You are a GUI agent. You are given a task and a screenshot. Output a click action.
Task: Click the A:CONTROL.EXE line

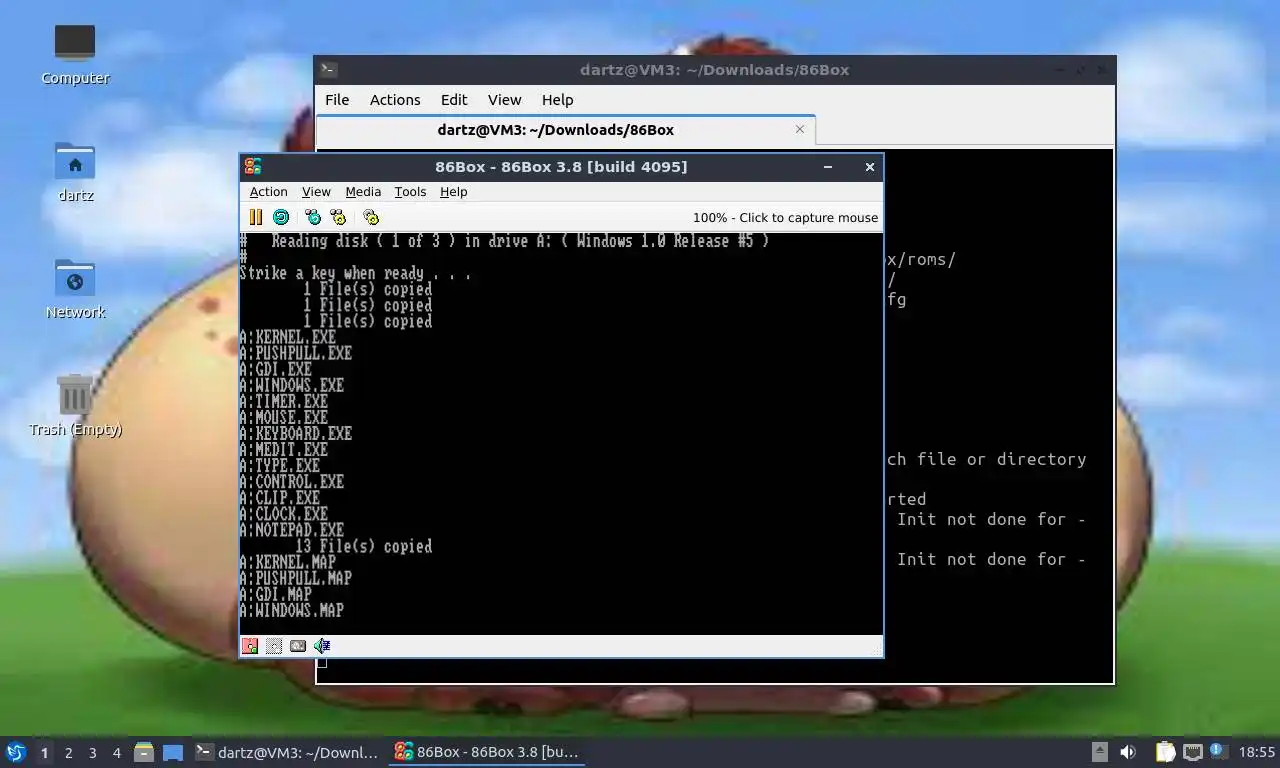point(292,482)
